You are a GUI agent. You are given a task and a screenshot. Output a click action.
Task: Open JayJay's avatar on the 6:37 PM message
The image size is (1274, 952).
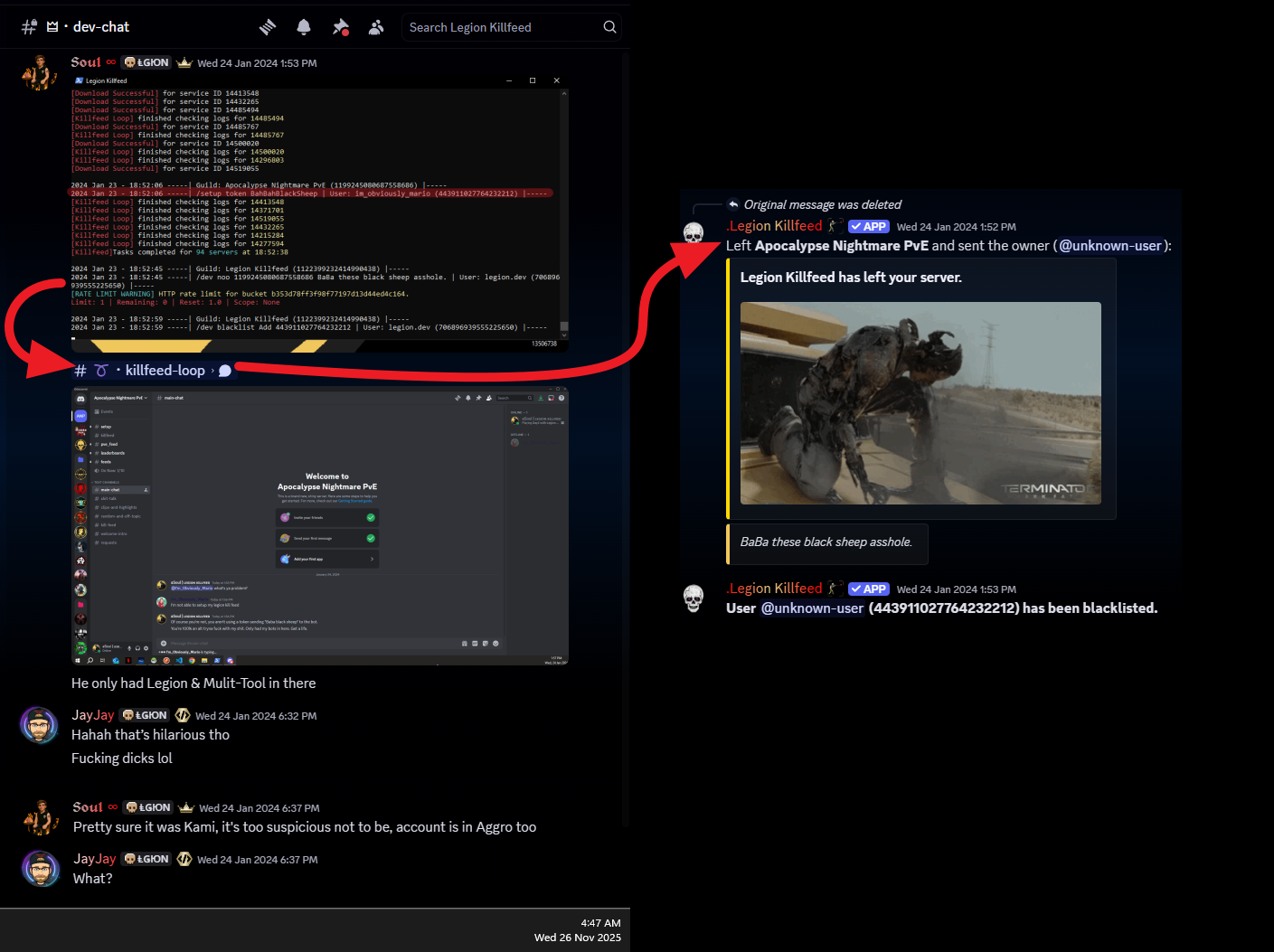tap(40, 869)
